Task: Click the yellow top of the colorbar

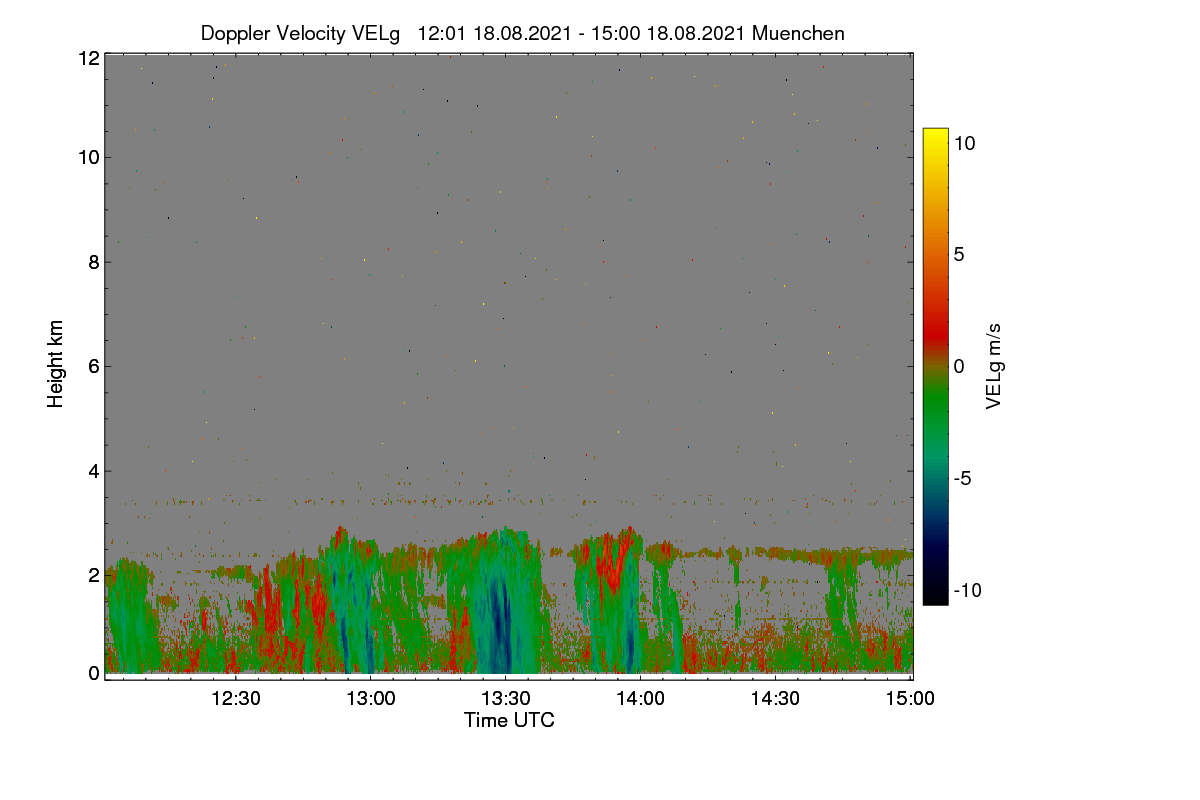Action: (935, 135)
